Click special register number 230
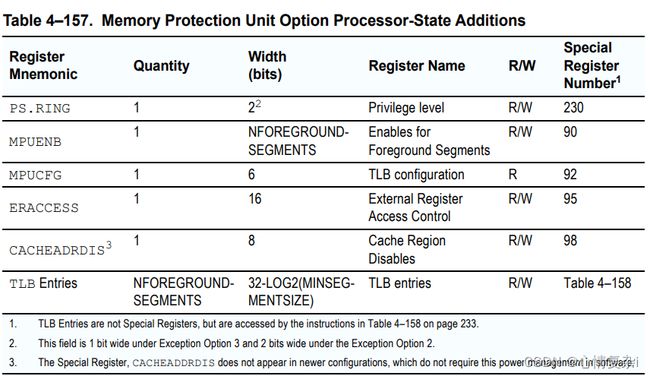 573,108
